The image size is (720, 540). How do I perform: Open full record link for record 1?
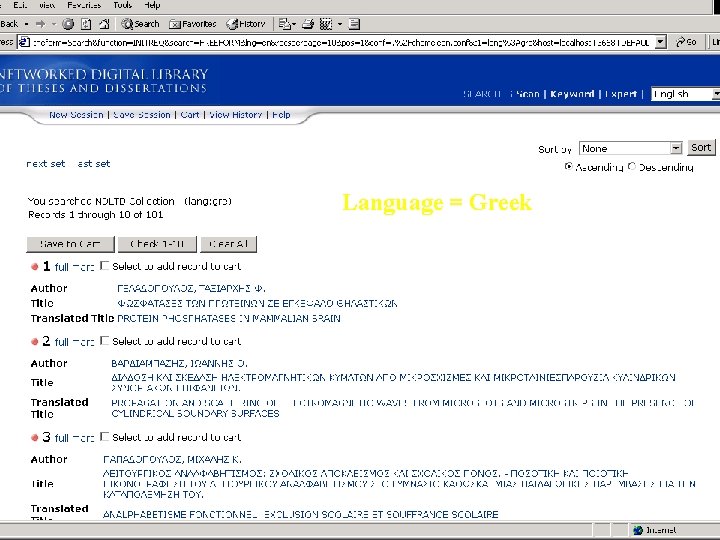click(x=74, y=267)
